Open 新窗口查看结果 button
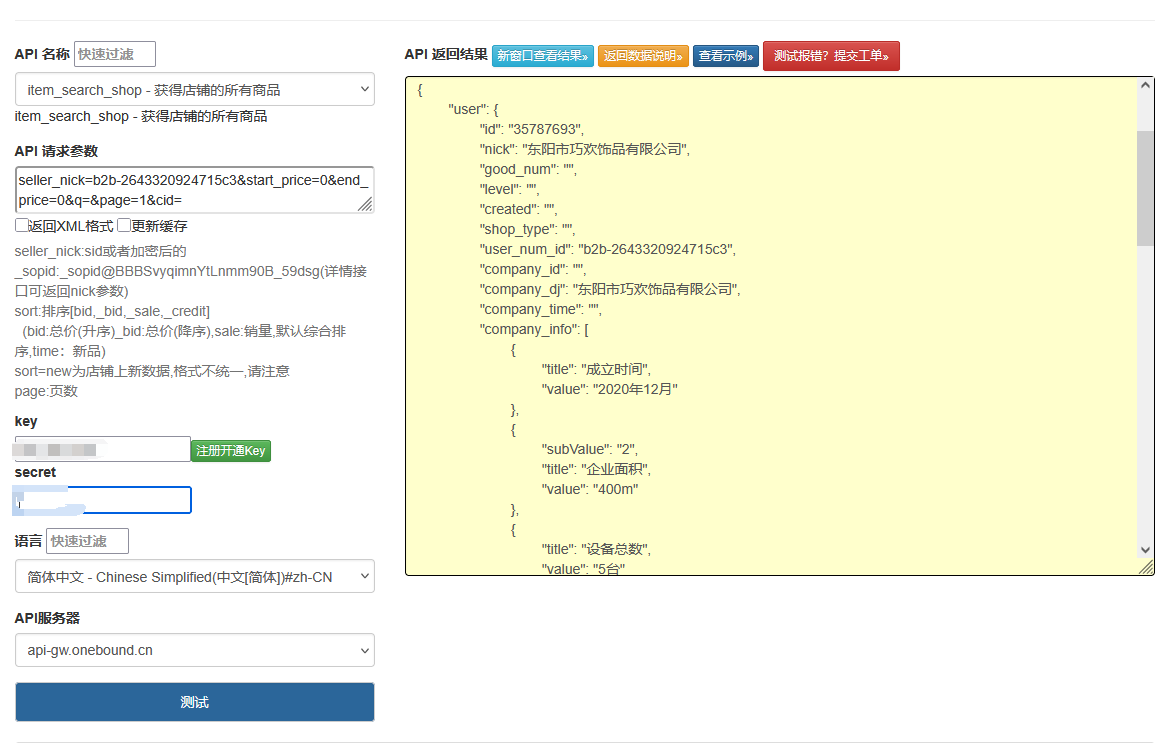Image resolution: width=1171 pixels, height=743 pixels. [x=543, y=56]
